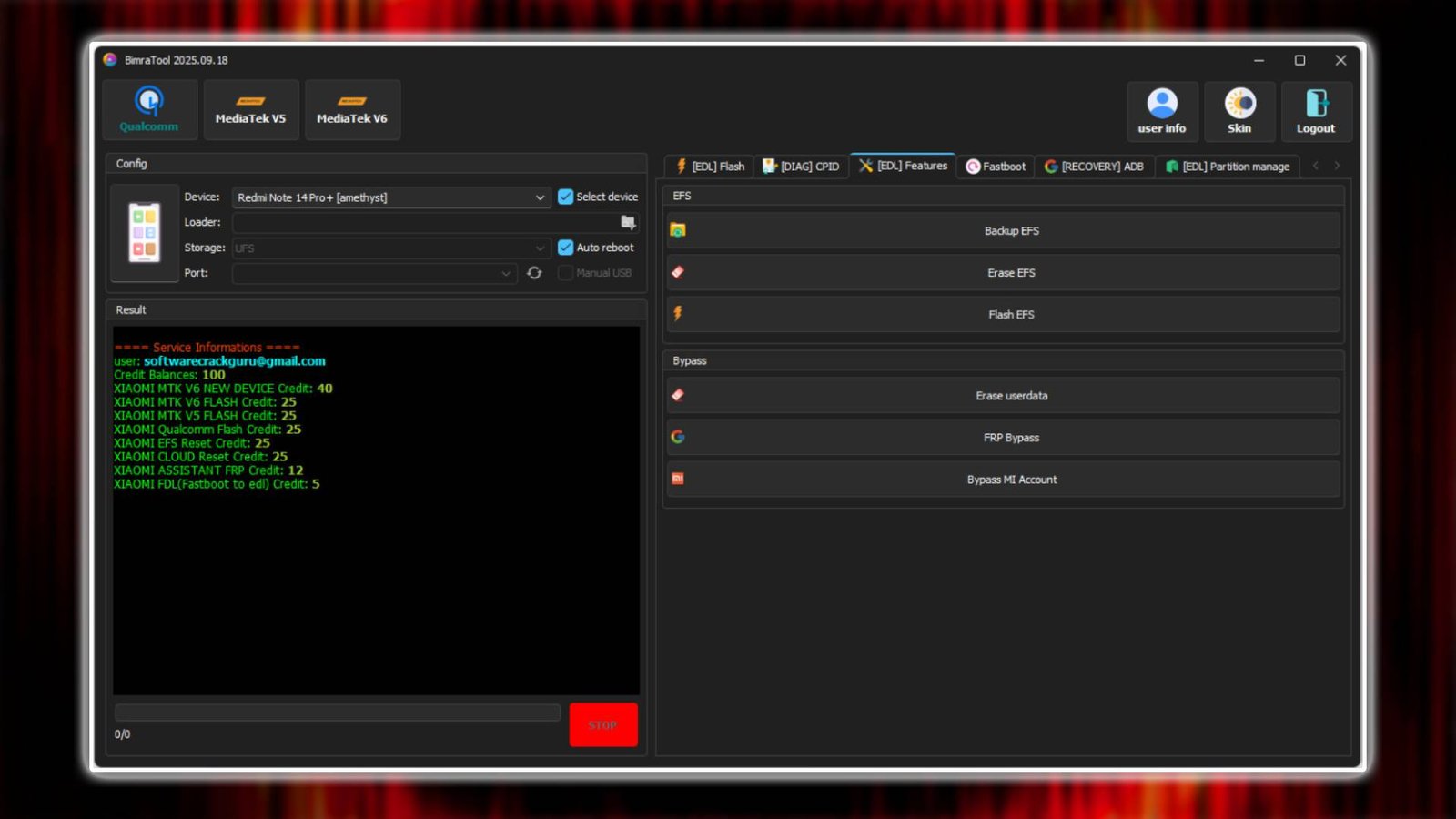This screenshot has width=1456, height=819.
Task: Enable the Manual USB checkbox
Action: [x=565, y=272]
